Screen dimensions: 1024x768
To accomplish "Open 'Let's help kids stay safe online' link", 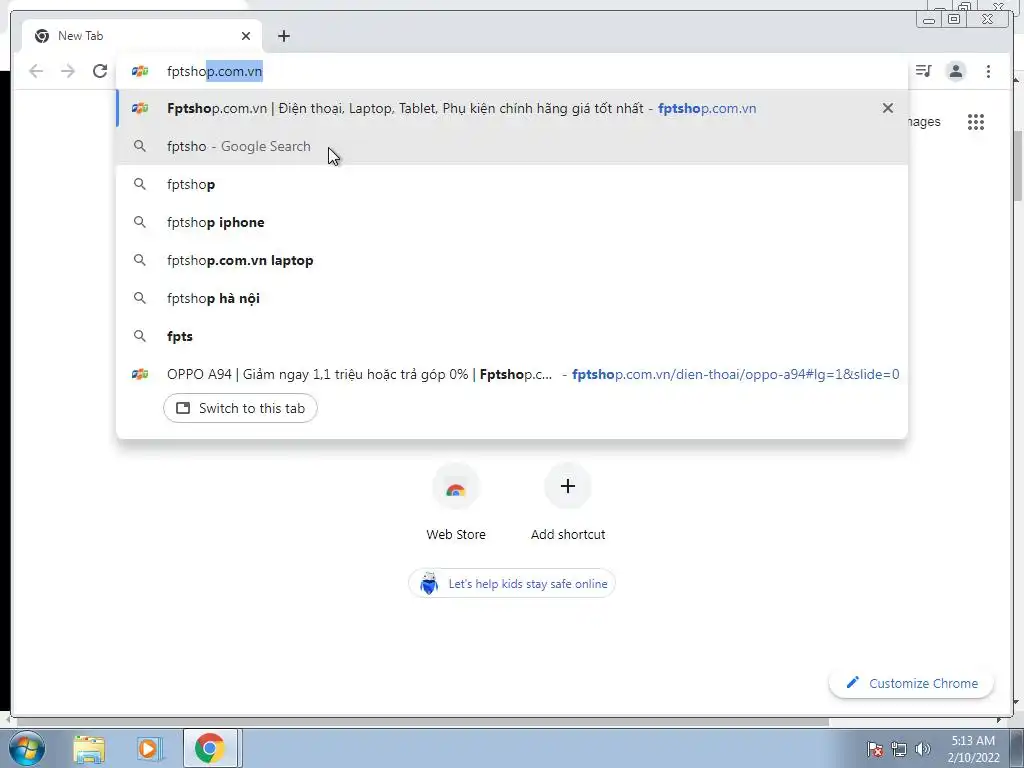I will coord(512,583).
